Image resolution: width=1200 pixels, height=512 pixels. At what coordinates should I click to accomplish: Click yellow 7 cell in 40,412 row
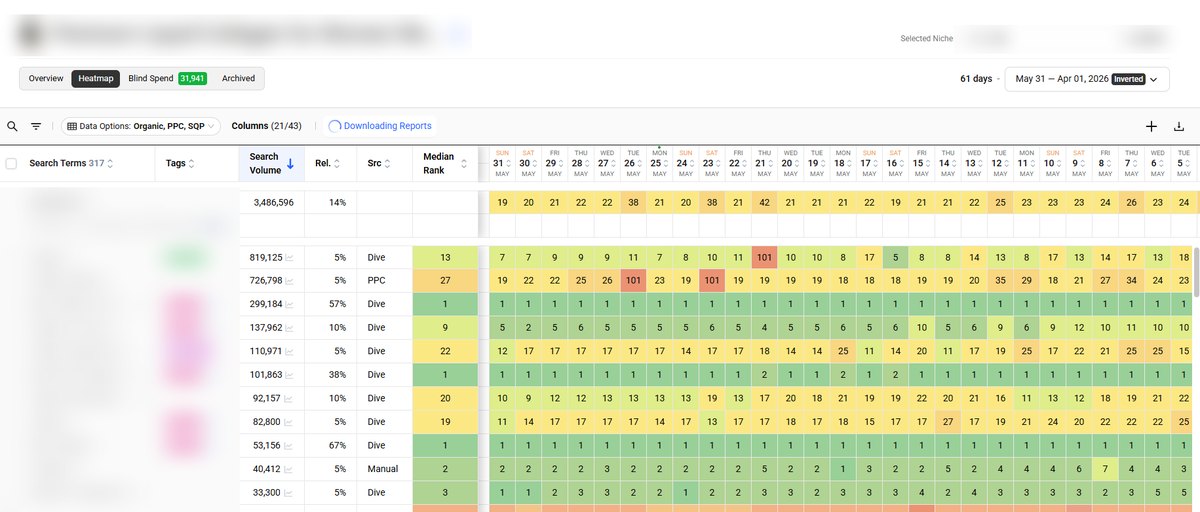(x=1104, y=469)
